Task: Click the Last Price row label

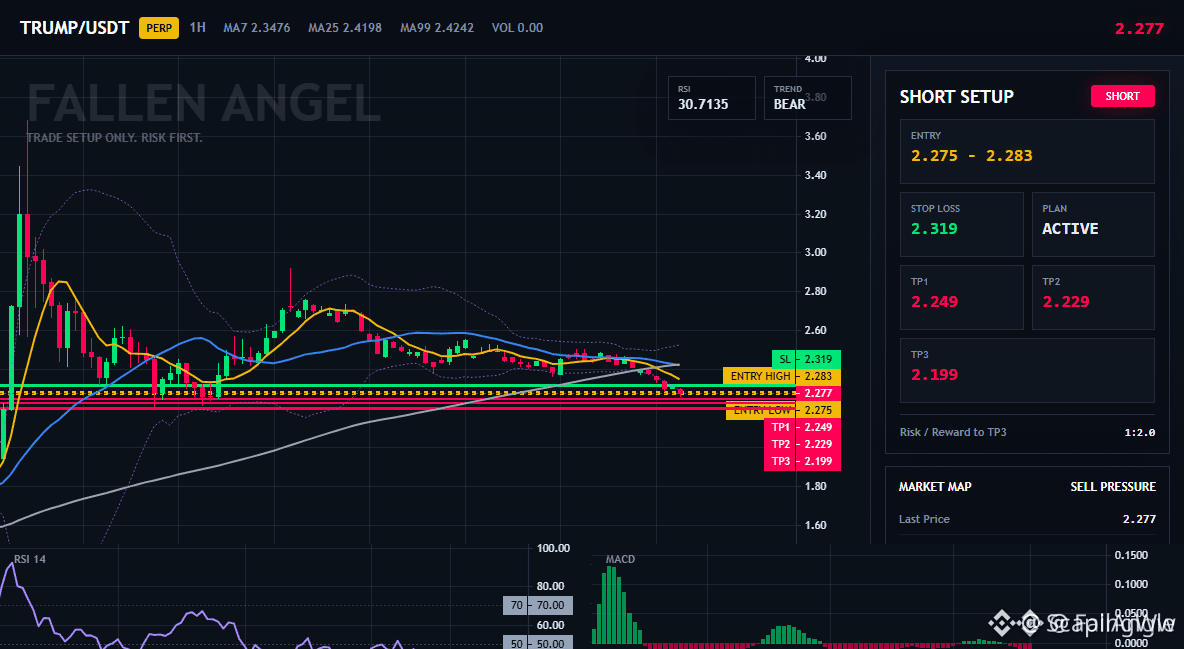Action: coord(924,519)
